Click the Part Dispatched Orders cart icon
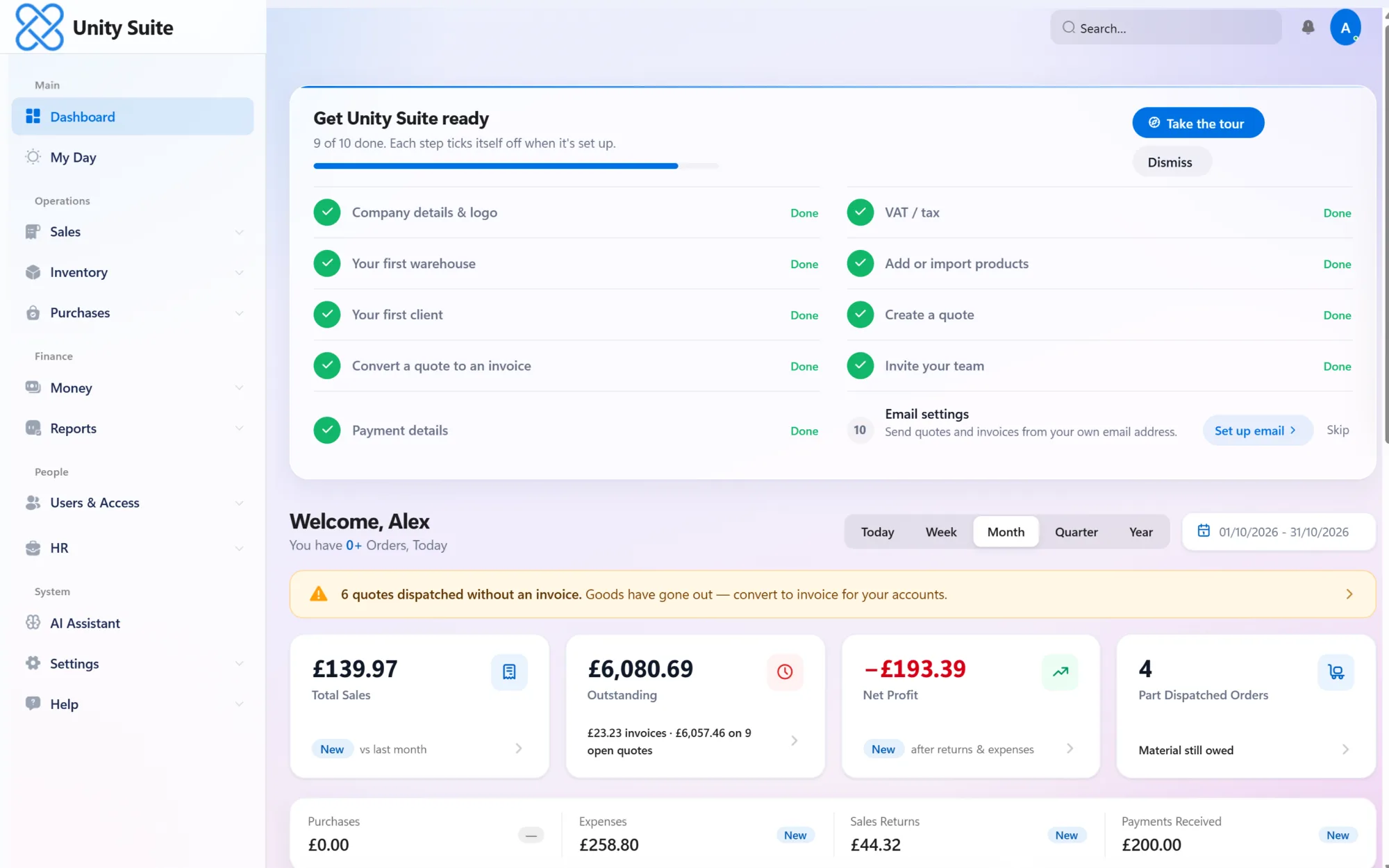Viewport: 1389px width, 868px height. 1336,671
